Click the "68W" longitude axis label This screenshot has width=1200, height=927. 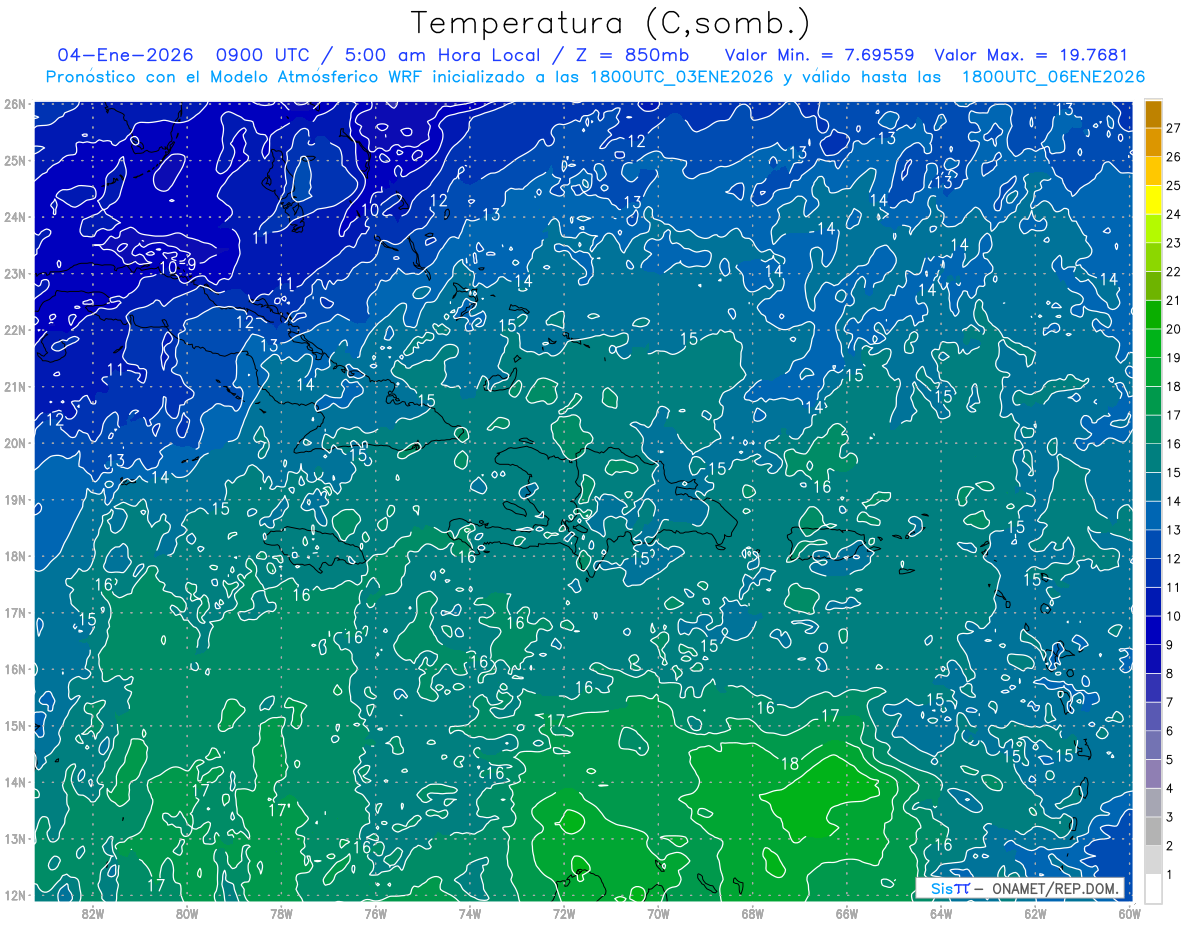click(x=753, y=913)
